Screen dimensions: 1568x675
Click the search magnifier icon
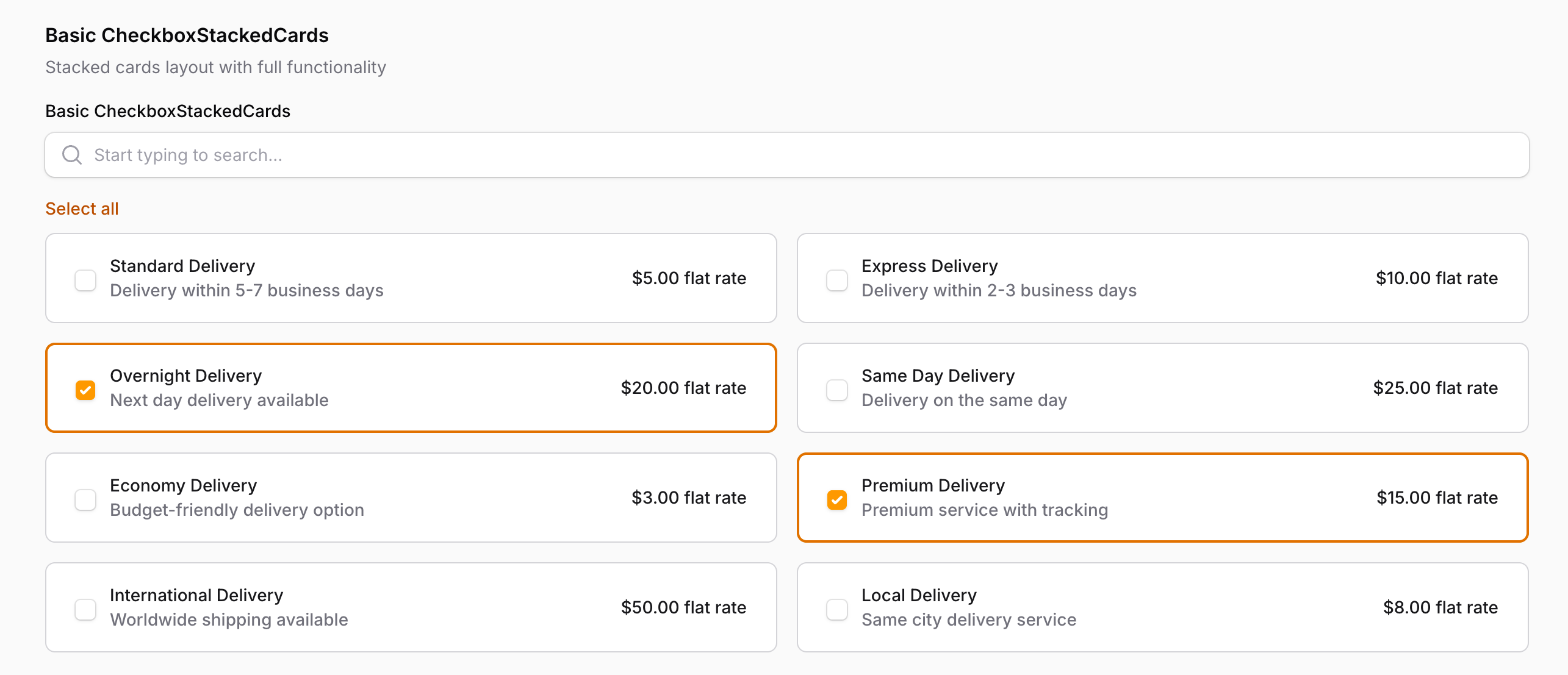tap(72, 155)
